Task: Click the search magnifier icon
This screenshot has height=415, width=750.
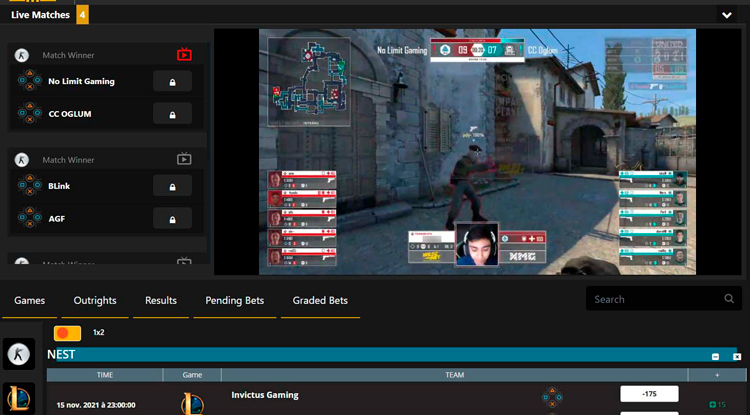Action: tap(729, 299)
